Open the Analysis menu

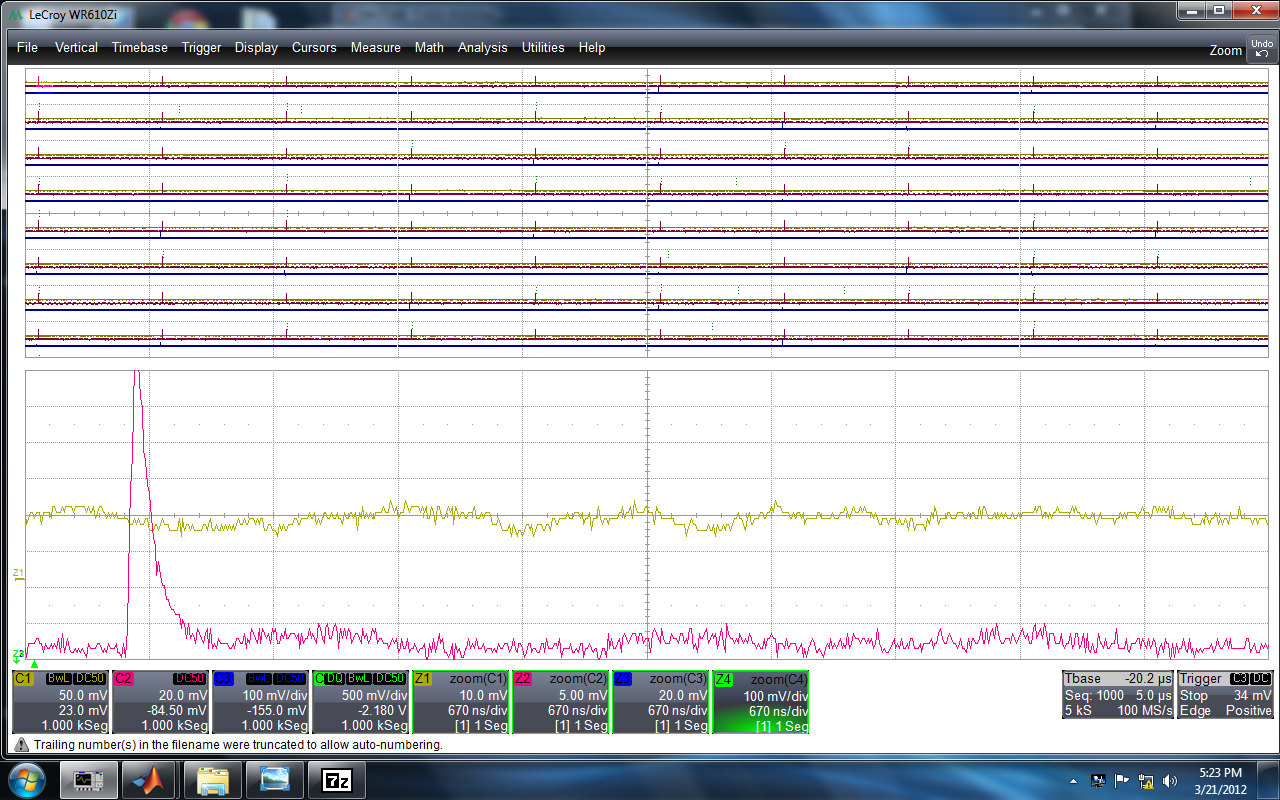click(x=482, y=48)
